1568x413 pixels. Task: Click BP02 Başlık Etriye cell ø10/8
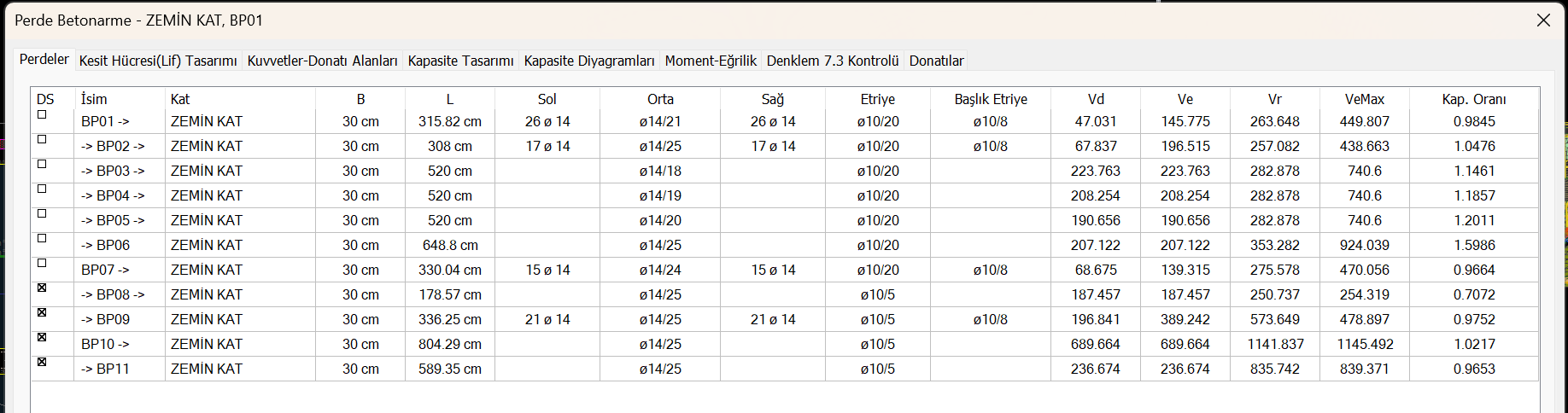(990, 146)
